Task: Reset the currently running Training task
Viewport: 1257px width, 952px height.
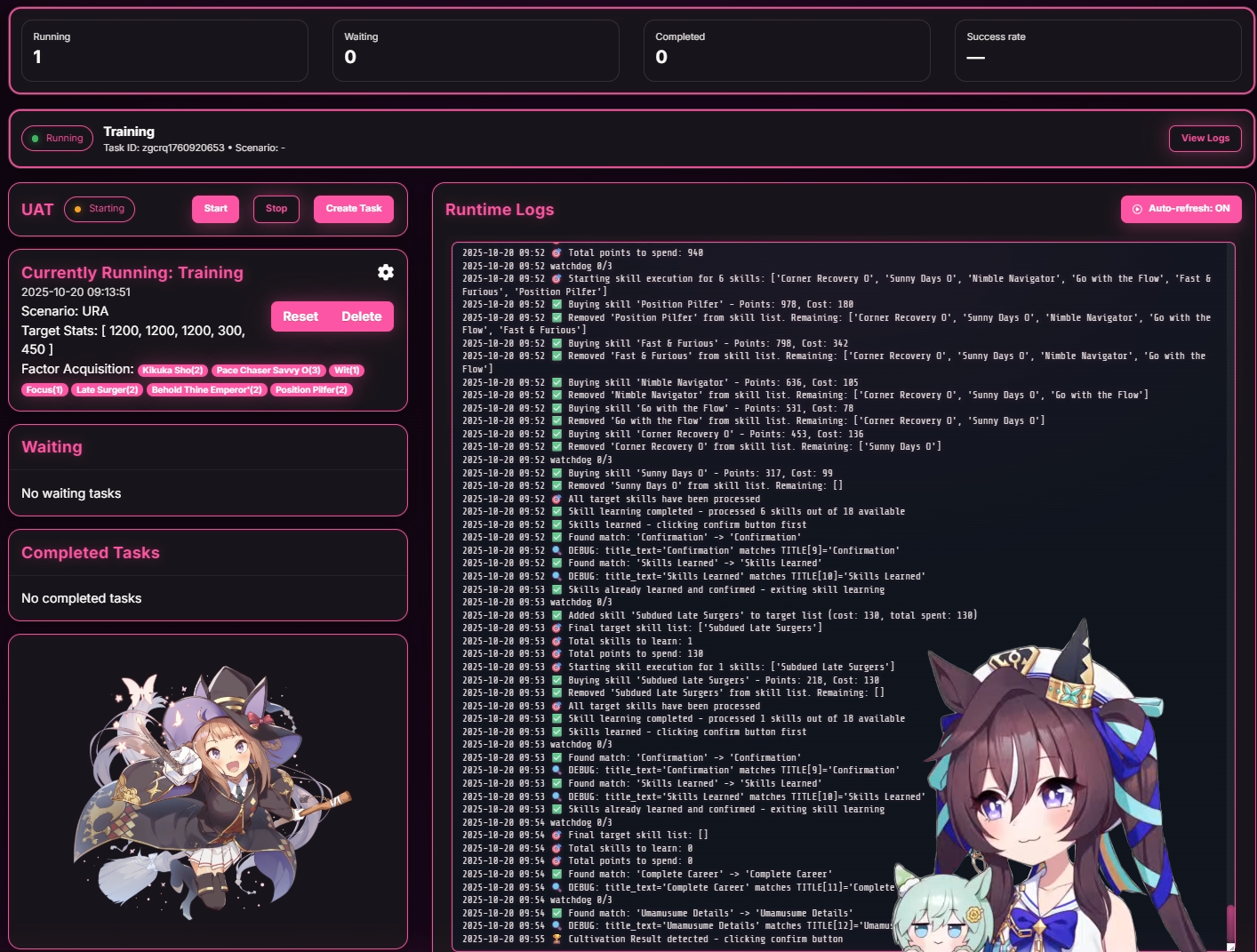Action: point(300,316)
